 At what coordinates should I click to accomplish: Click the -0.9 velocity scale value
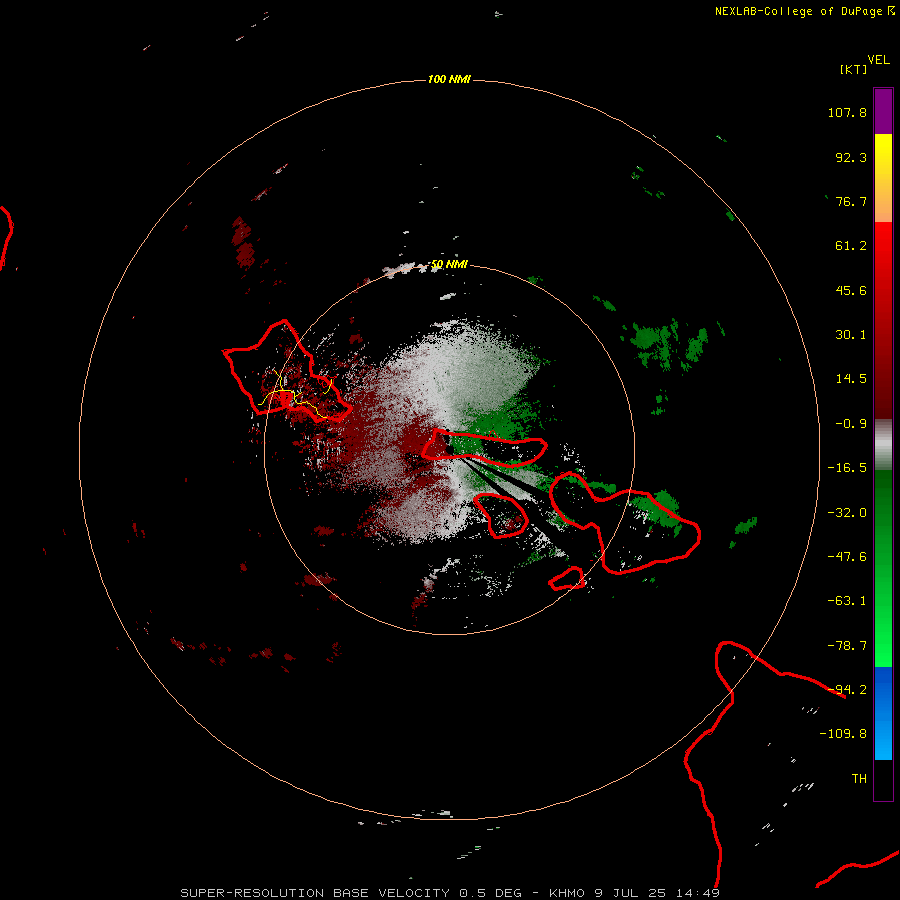tap(851, 424)
